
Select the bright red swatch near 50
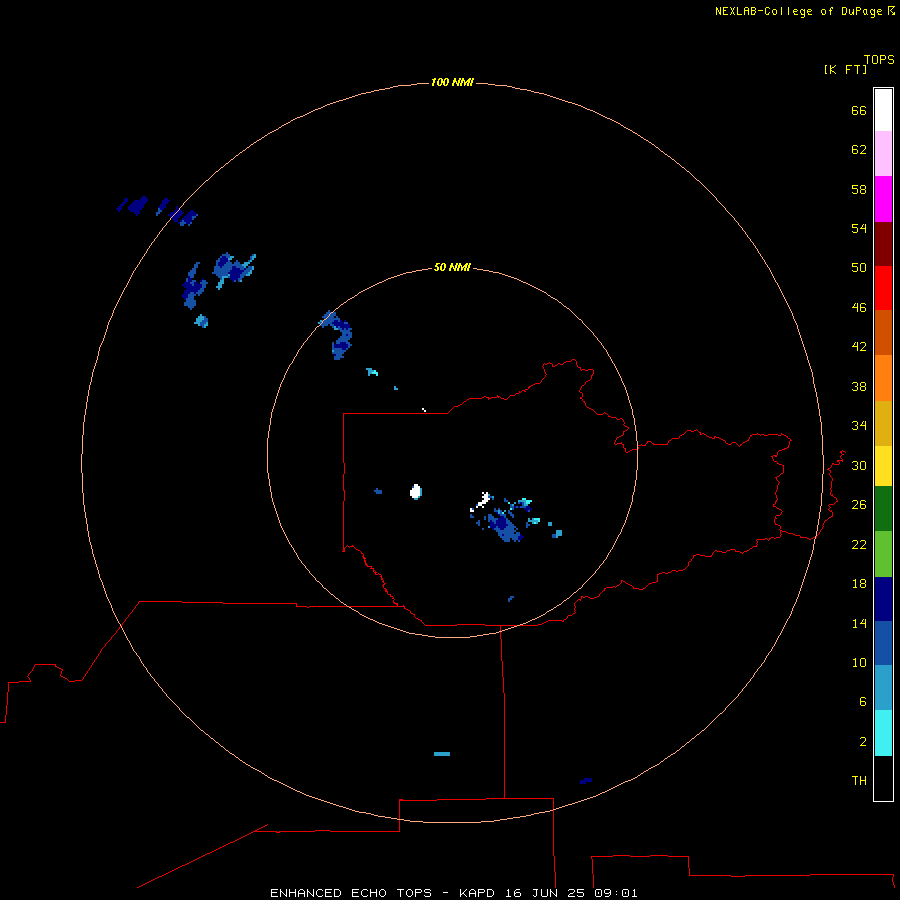click(883, 288)
